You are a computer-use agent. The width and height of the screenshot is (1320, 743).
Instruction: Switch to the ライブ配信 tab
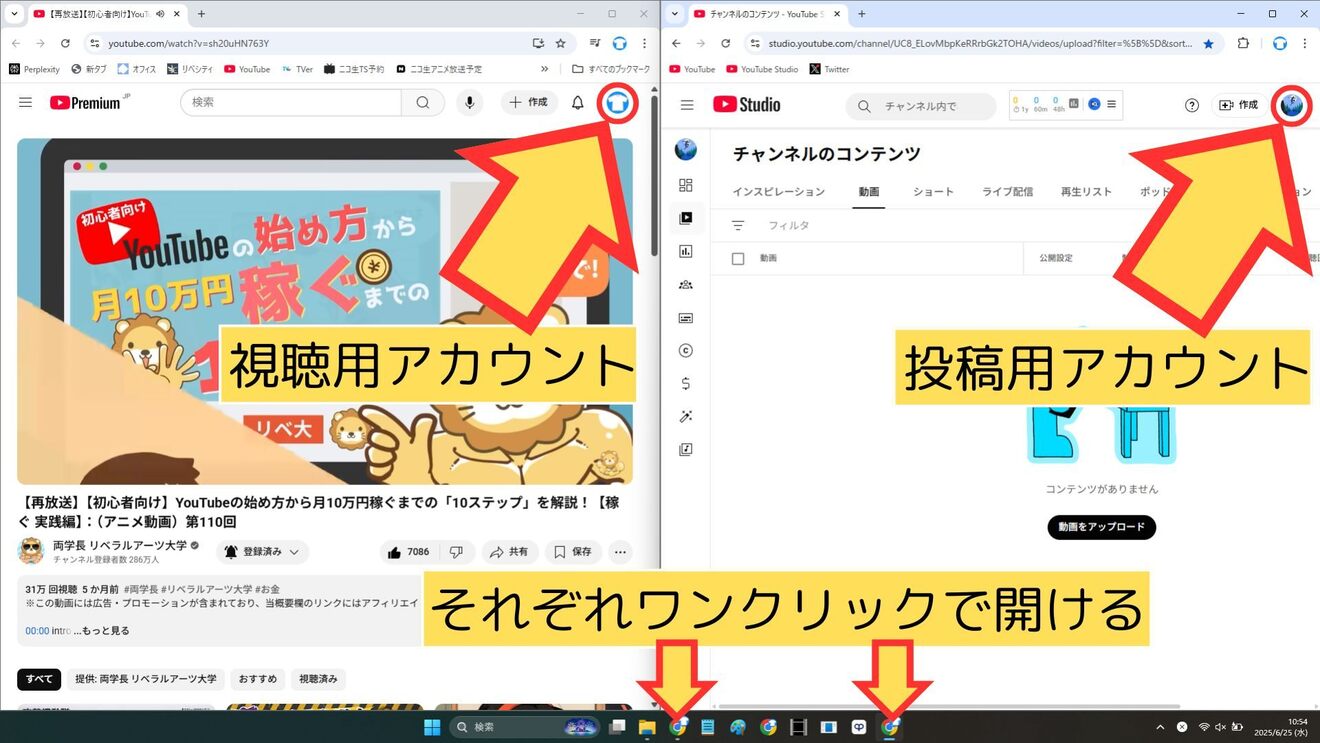[1008, 192]
